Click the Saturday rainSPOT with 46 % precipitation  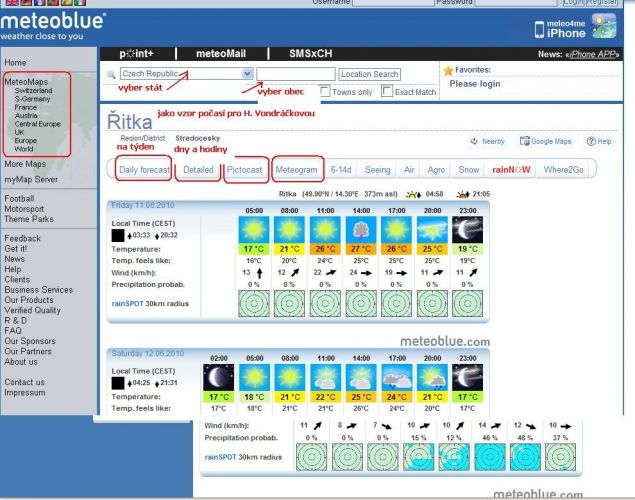point(490,457)
